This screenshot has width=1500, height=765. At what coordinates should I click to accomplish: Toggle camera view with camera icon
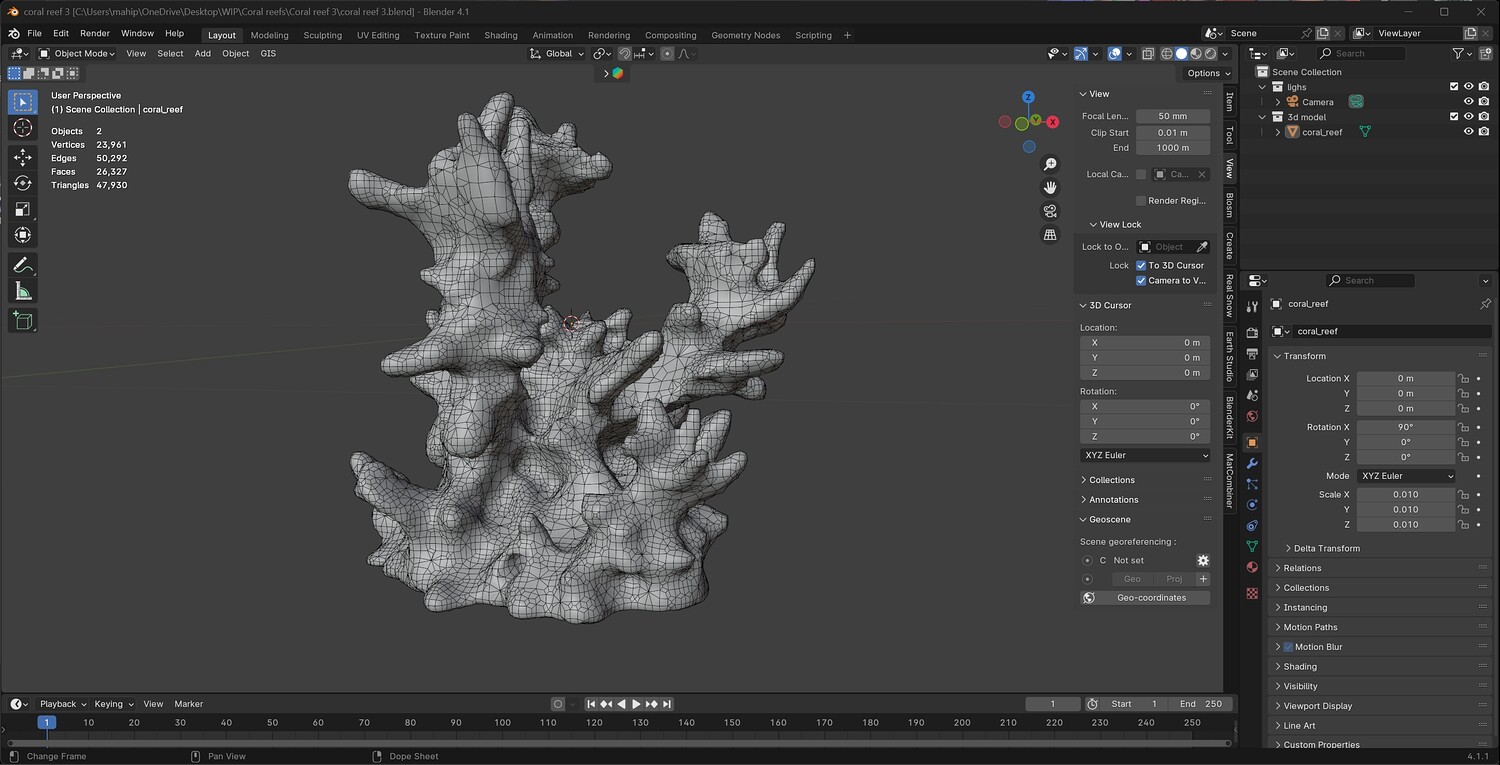pyautogui.click(x=1050, y=211)
